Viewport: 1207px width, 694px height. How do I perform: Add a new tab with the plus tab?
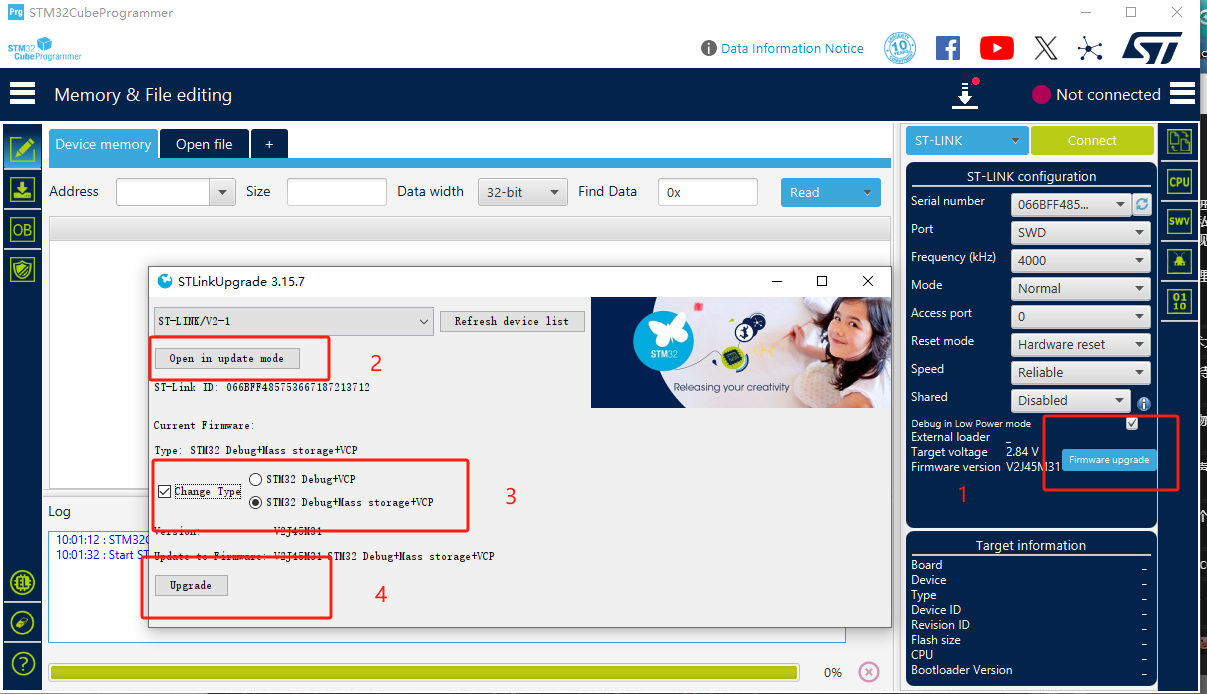click(269, 144)
